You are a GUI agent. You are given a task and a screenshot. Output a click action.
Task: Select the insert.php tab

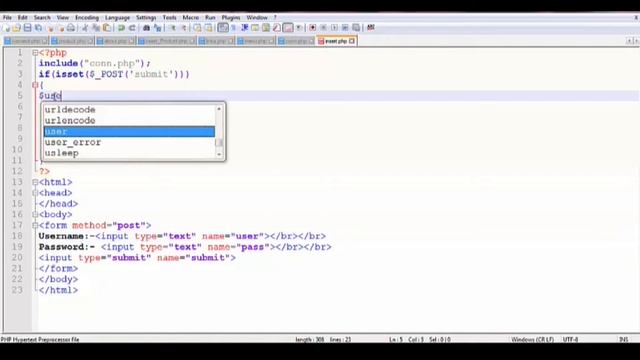pyautogui.click(x=336, y=41)
